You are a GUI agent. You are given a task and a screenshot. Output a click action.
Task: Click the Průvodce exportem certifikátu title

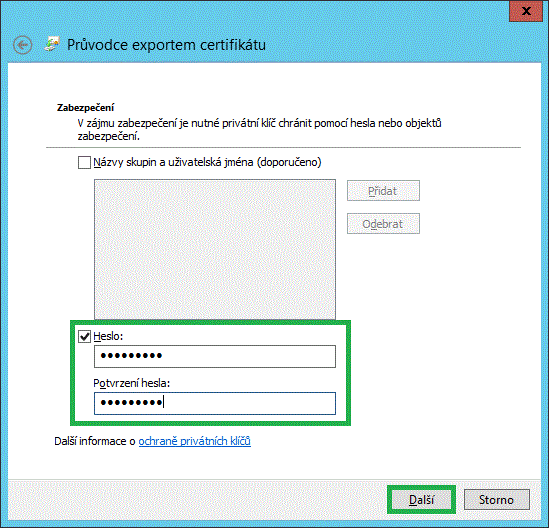point(166,45)
